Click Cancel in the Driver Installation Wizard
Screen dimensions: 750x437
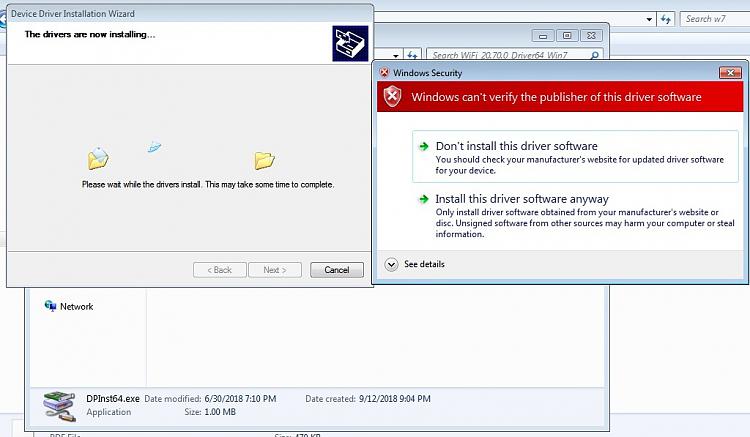(x=337, y=270)
